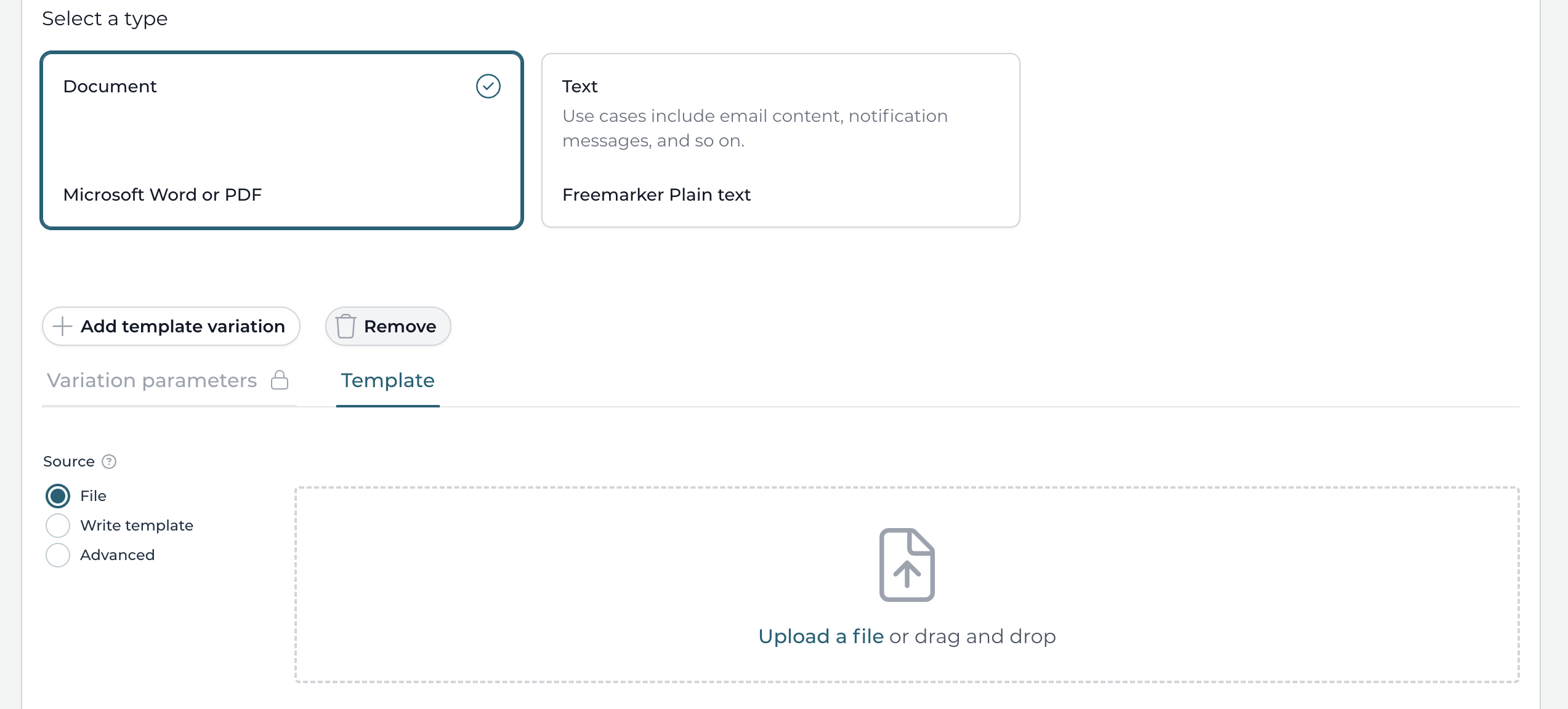Click the lock icon beside Variation parameters
Image resolution: width=1568 pixels, height=709 pixels.
(280, 380)
